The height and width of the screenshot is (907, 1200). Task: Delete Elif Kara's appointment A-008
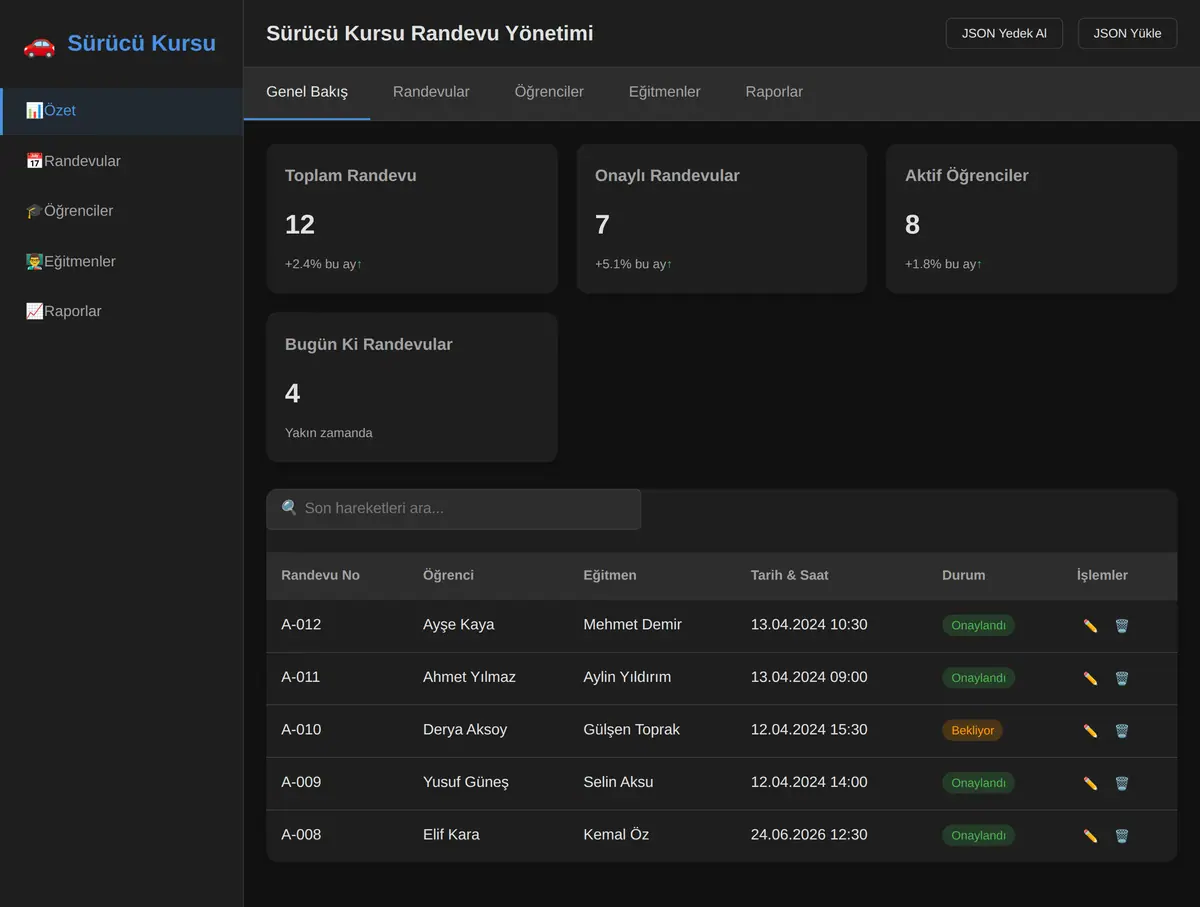point(1122,836)
